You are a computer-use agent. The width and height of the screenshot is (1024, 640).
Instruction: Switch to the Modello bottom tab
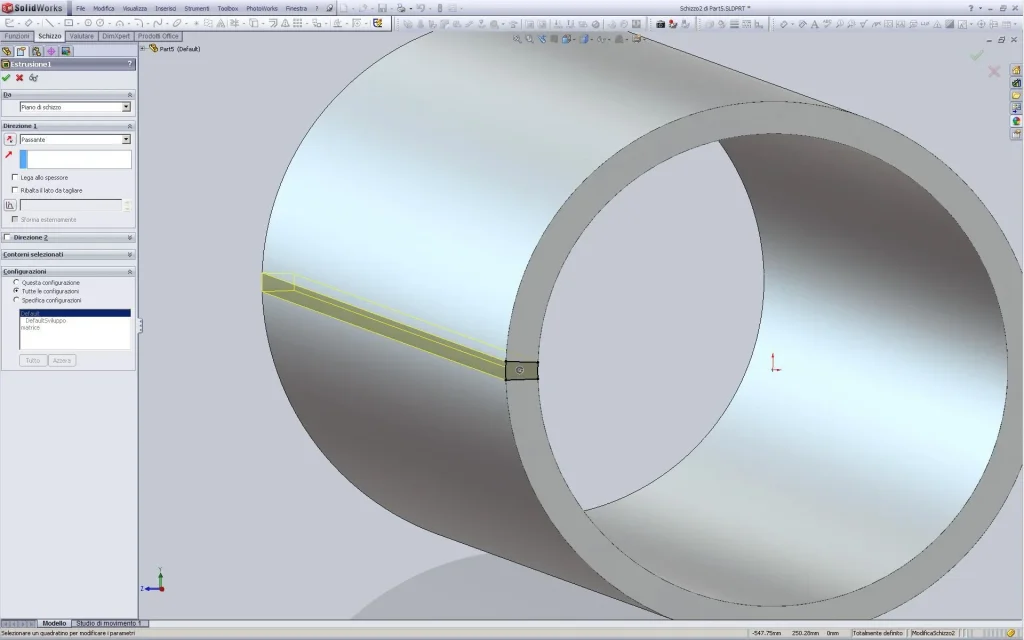[54, 624]
